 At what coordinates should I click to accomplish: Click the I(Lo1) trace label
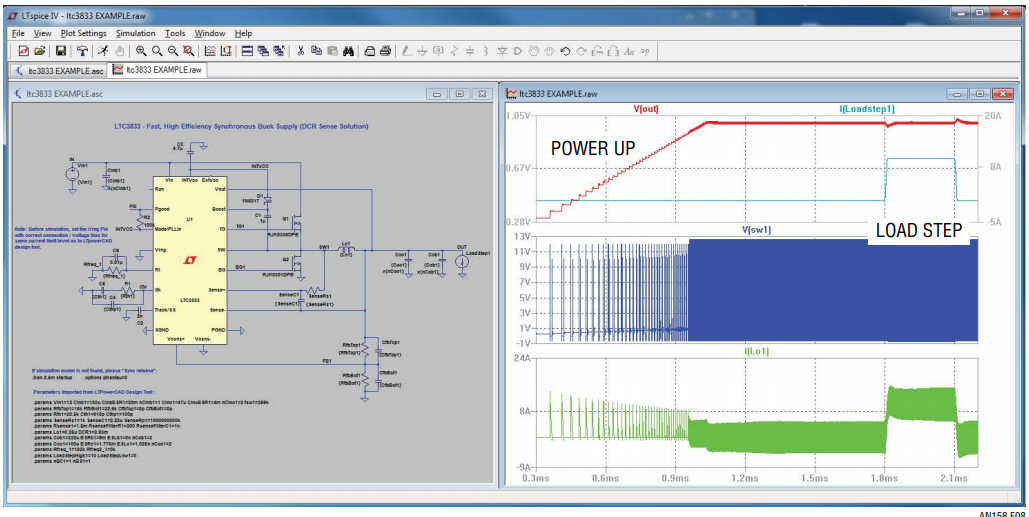click(756, 351)
